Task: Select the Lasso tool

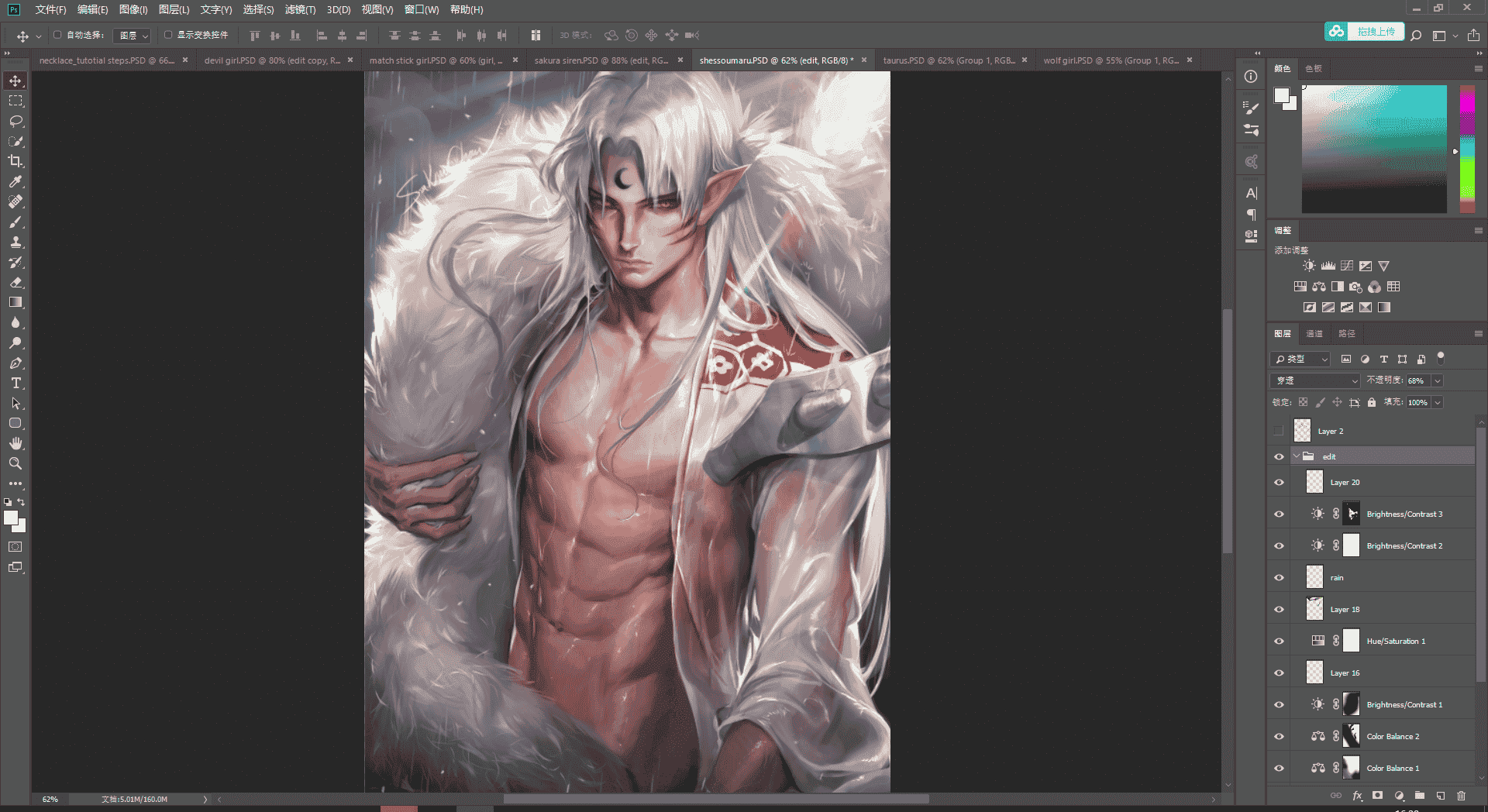Action: coord(15,121)
